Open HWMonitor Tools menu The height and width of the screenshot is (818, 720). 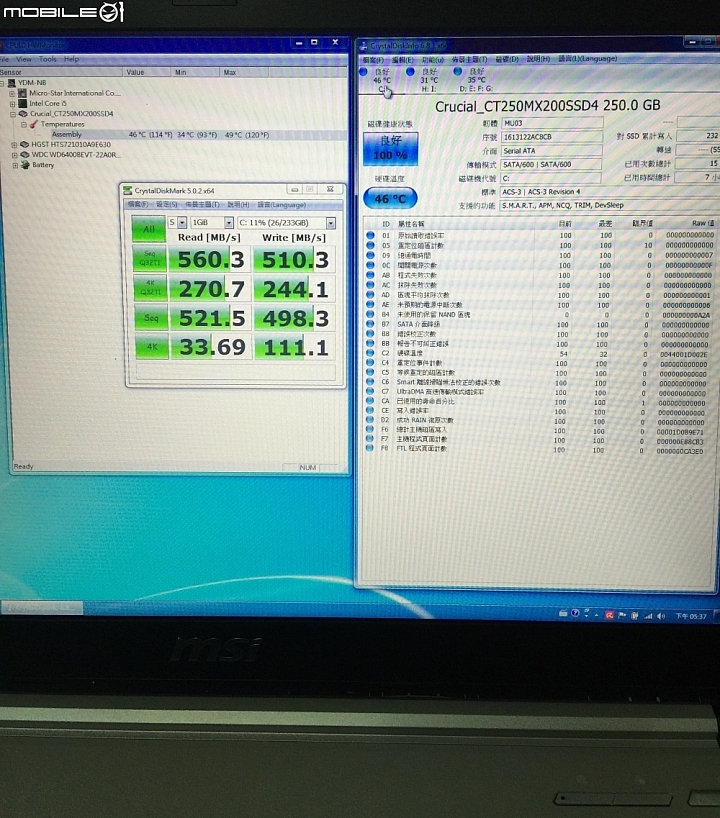[x=47, y=59]
